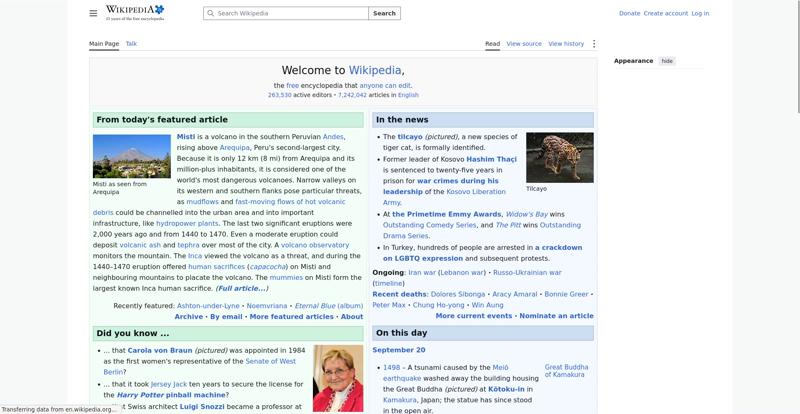Open the mudflows link

(x=202, y=202)
